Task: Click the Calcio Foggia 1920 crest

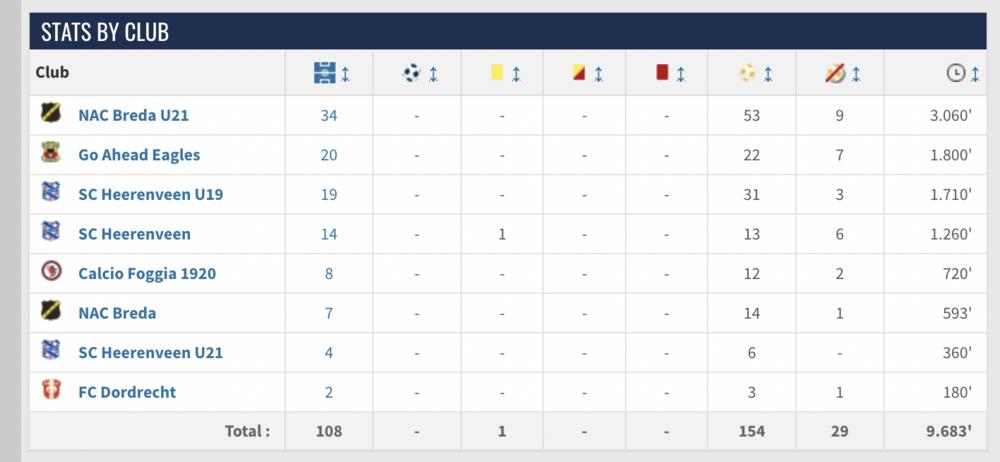Action: click(49, 272)
